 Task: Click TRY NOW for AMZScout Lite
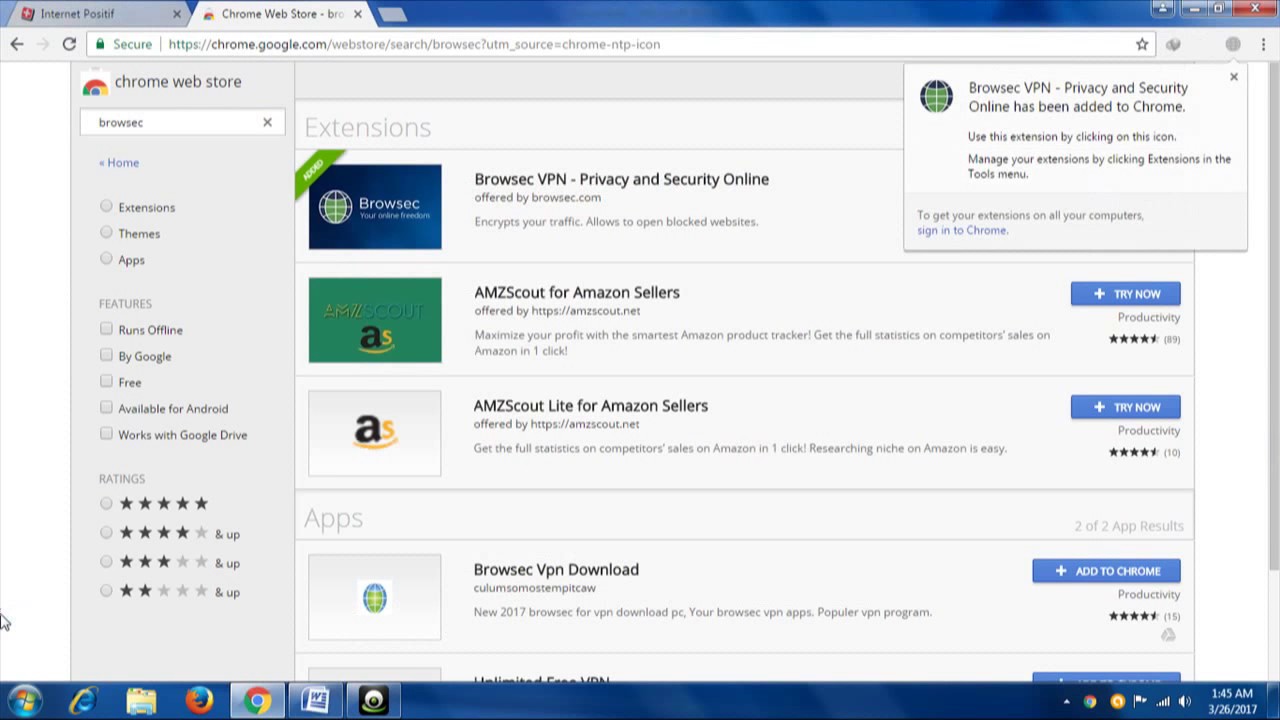pyautogui.click(x=1125, y=407)
